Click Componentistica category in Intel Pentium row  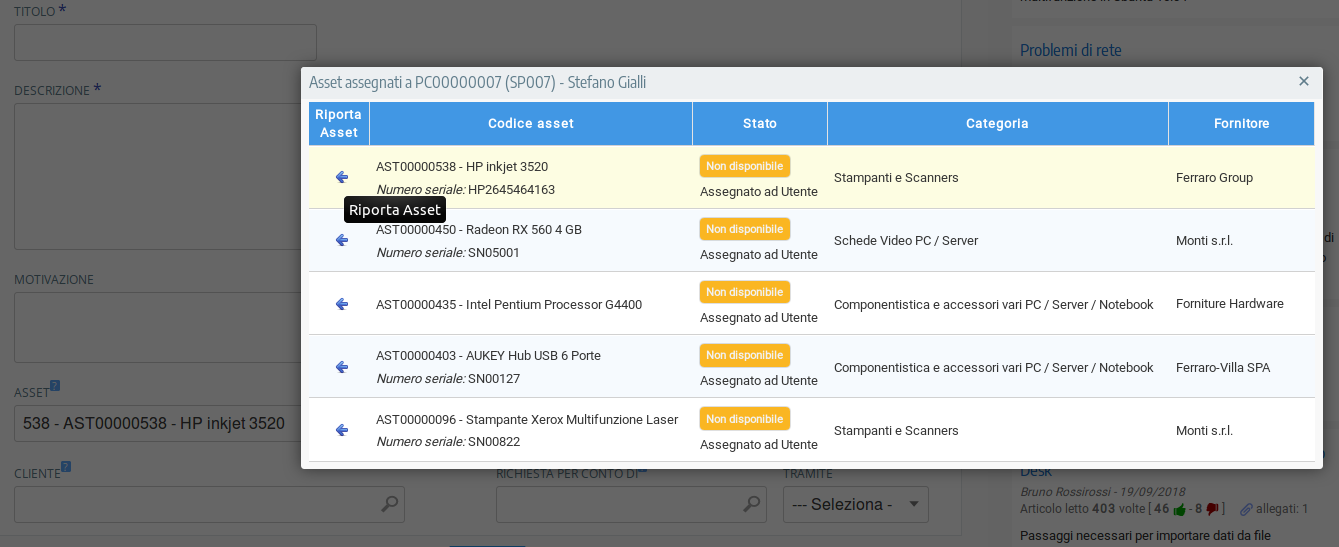tap(994, 305)
